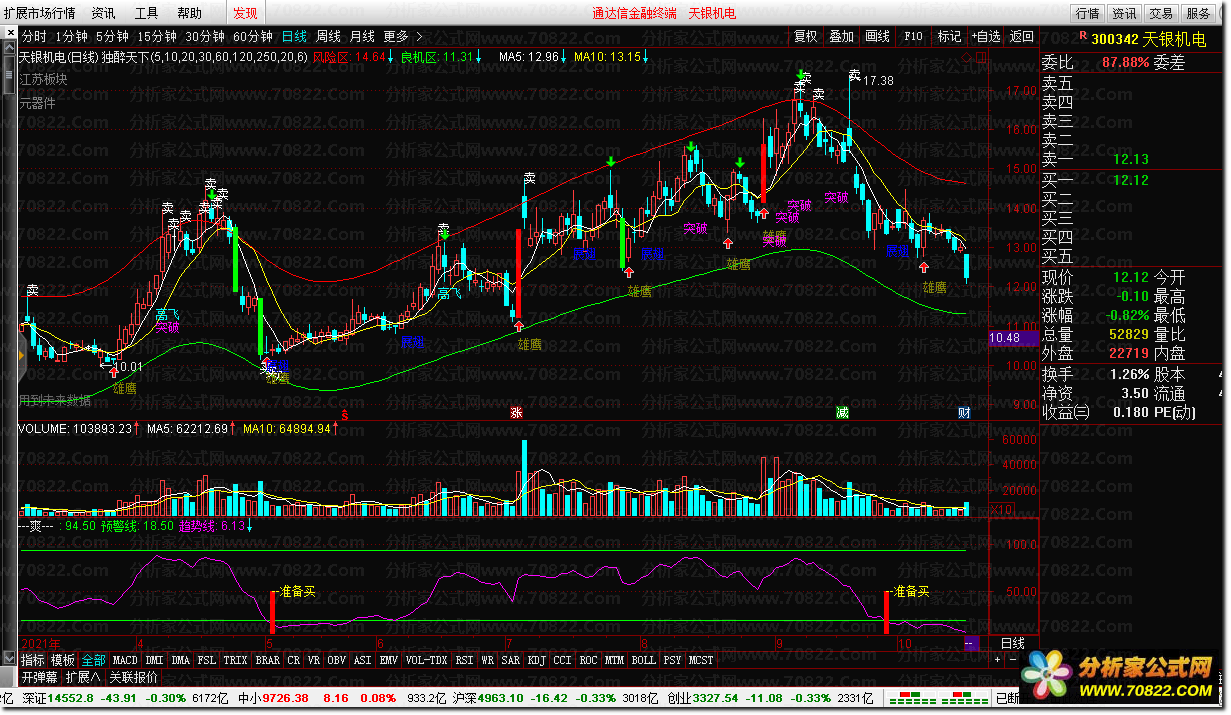Screen dimensions: 1231x715
Task: Click the X10 box on the volume axis
Action: (1001, 510)
